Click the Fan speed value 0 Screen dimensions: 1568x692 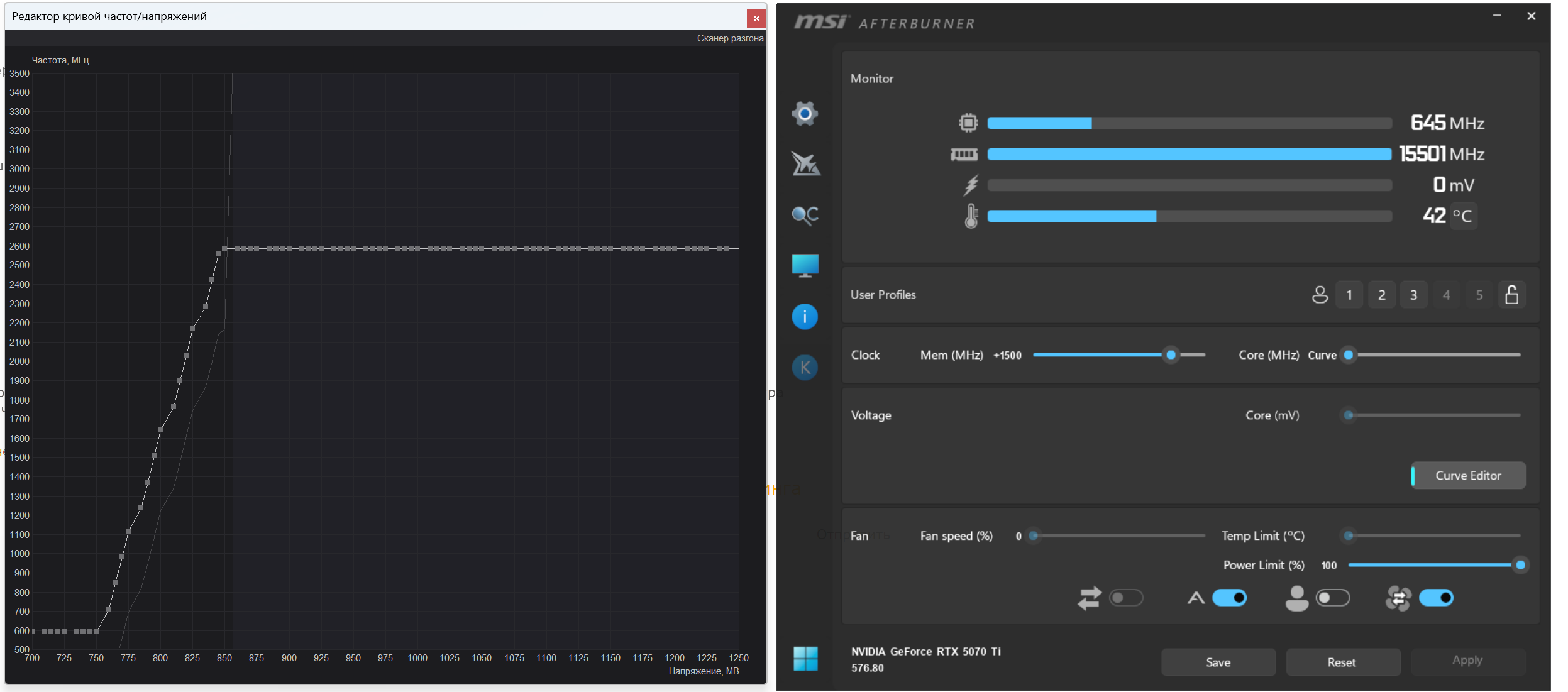pyautogui.click(x=1019, y=536)
